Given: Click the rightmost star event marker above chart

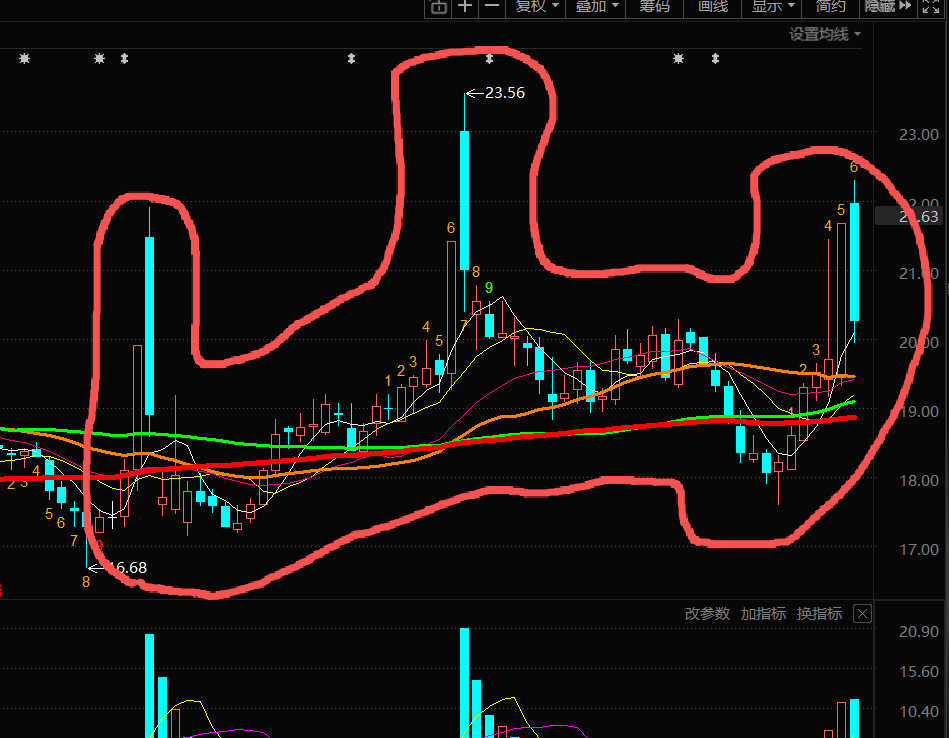Looking at the screenshot, I should (x=678, y=59).
